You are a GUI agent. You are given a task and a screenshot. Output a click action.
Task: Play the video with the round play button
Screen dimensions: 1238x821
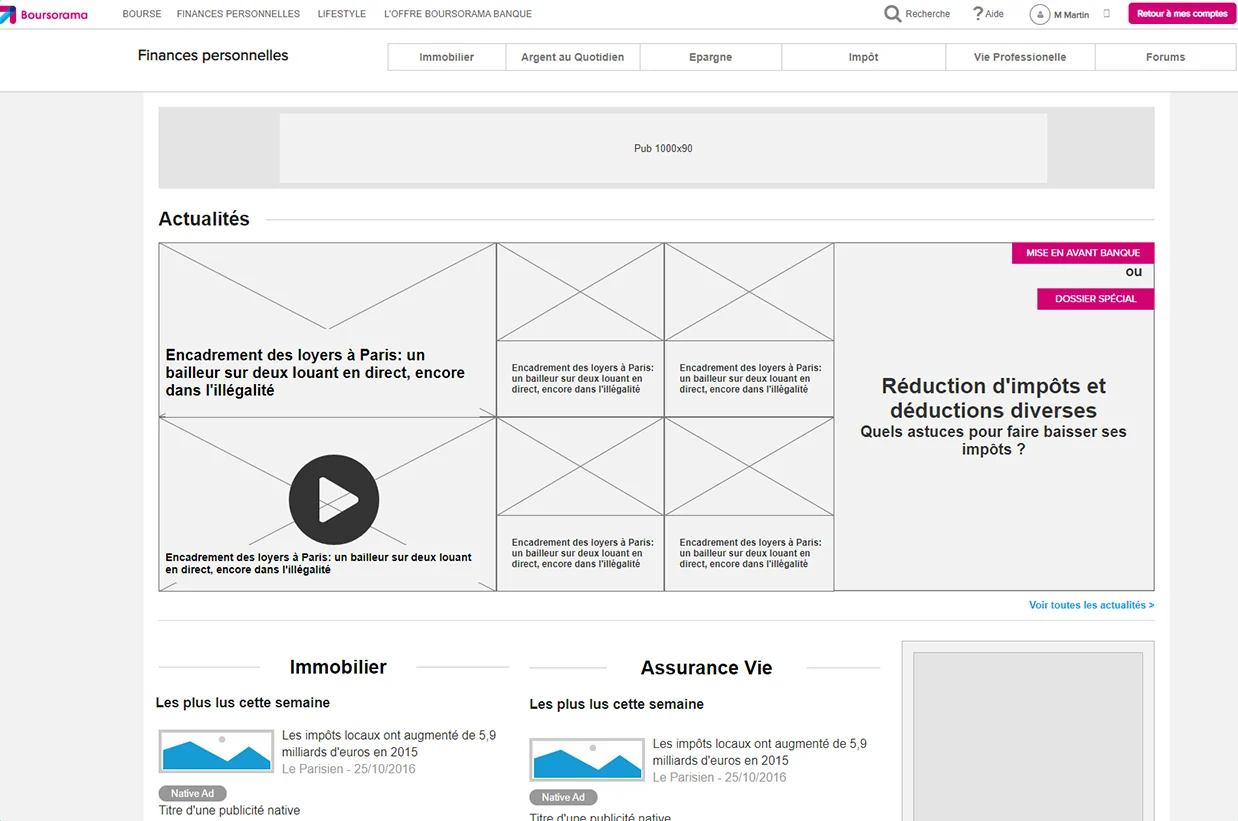click(x=334, y=500)
